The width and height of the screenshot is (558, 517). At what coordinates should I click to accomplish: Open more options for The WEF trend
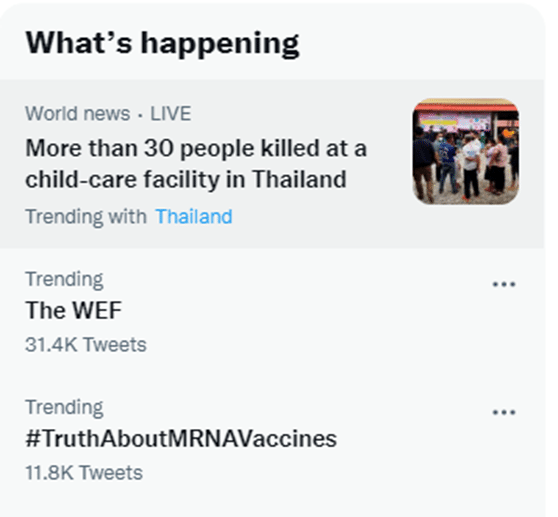[504, 284]
